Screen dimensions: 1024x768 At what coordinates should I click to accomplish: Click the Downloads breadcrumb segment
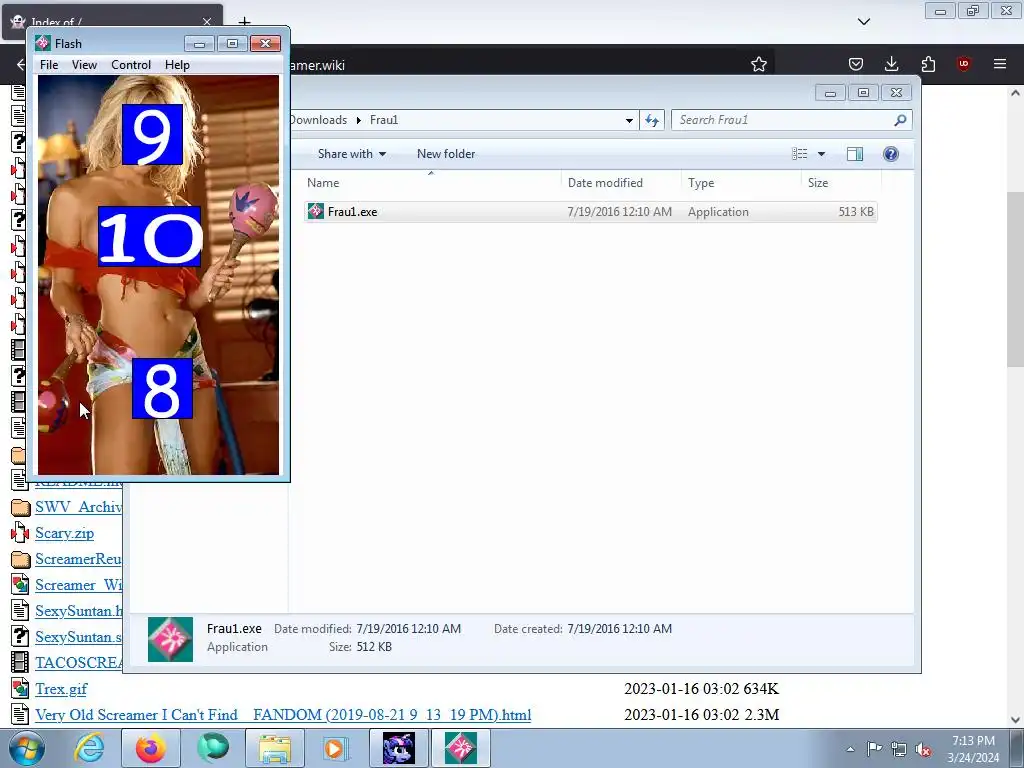(319, 120)
